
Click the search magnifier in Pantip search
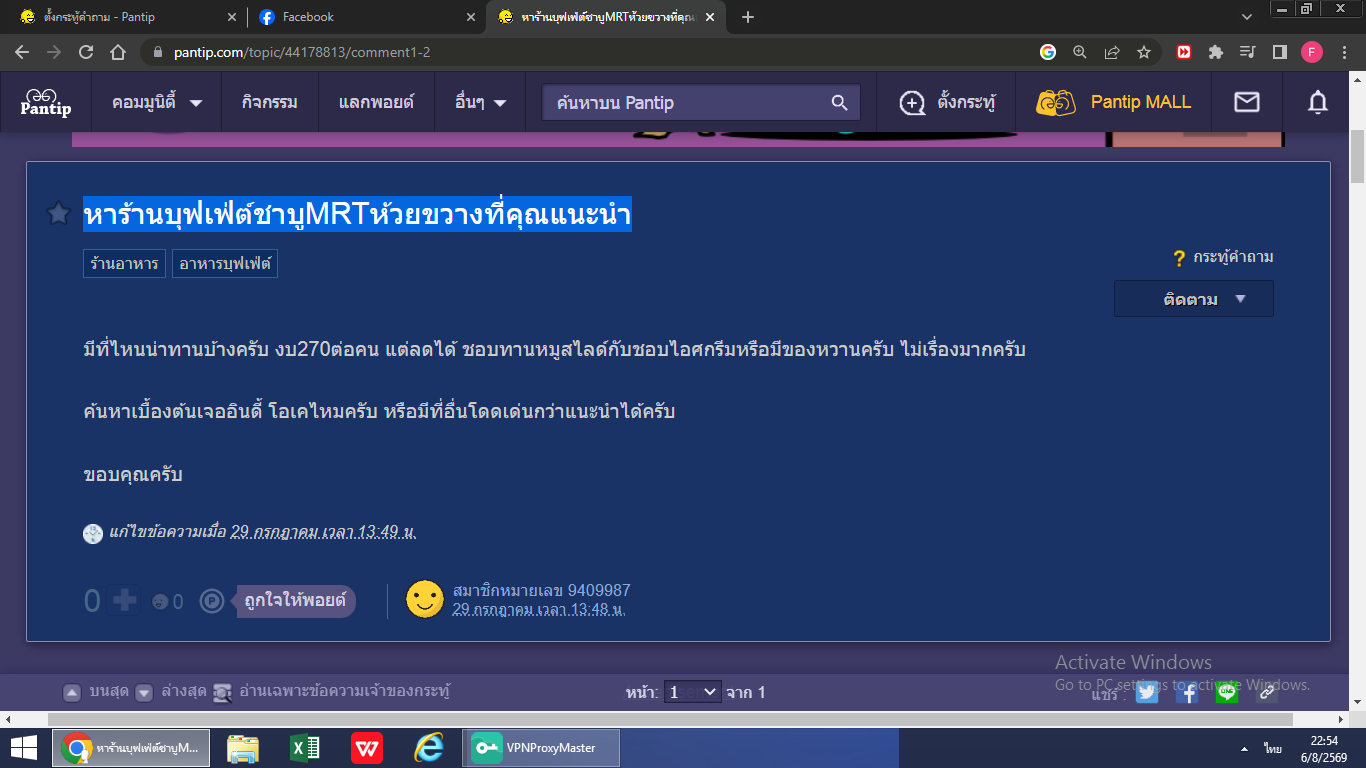839,102
